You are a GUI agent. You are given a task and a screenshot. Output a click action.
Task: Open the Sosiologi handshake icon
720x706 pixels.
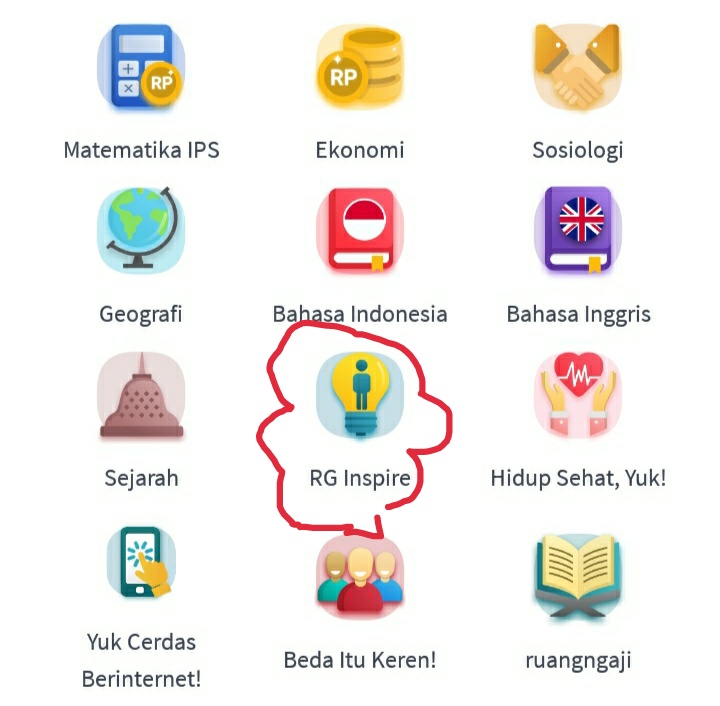coord(578,67)
